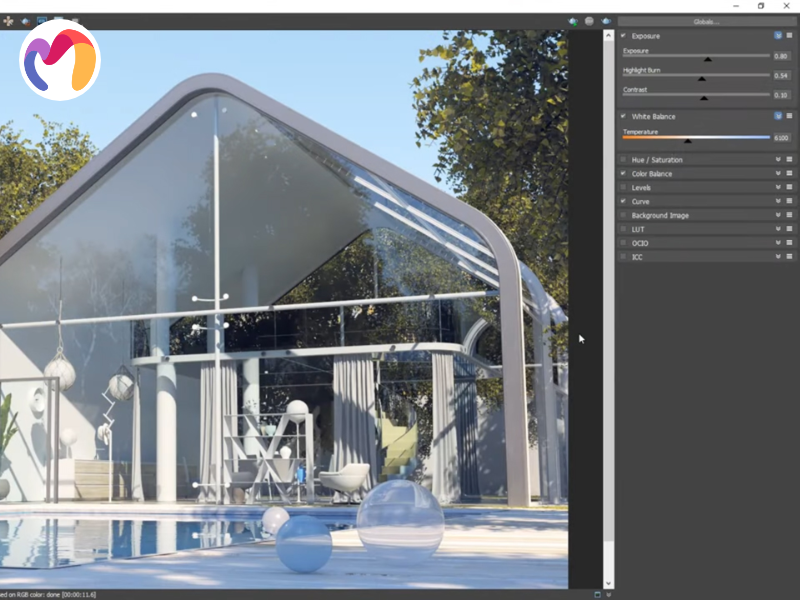Disable the Exposure correction checkbox
Viewport: 800px width, 600px height.
pyautogui.click(x=623, y=36)
